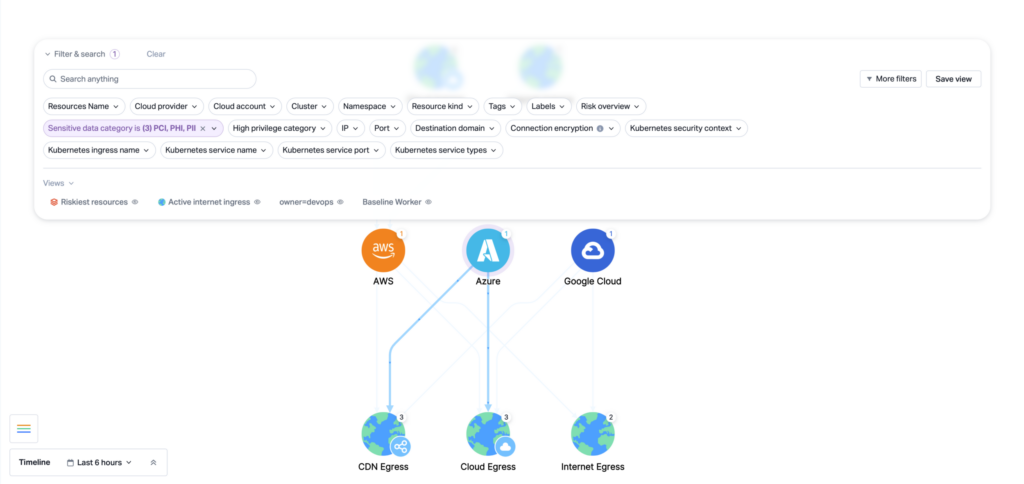Open the More filters button
The height and width of the screenshot is (484, 1024).
click(x=891, y=79)
